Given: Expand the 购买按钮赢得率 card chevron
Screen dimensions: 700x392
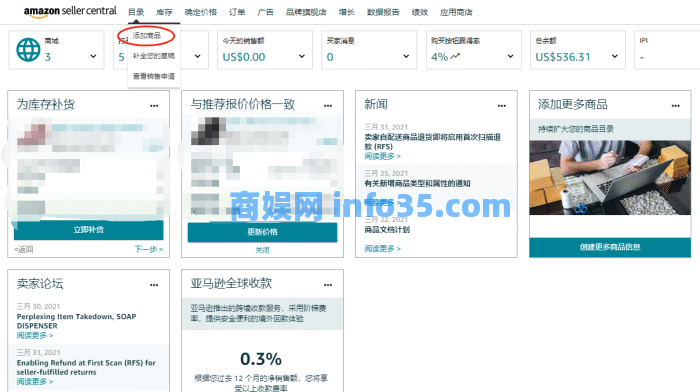Looking at the screenshot, I should pyautogui.click(x=510, y=56).
